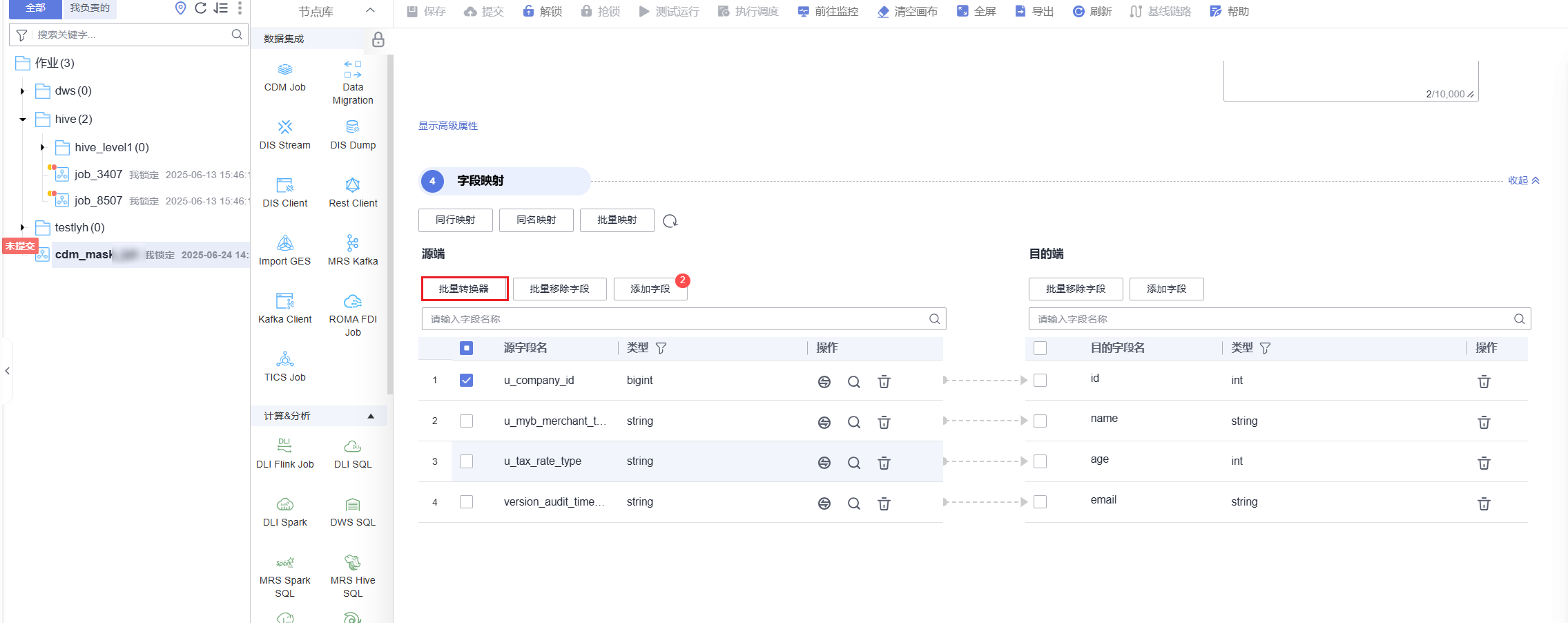Switch to the 我负责的 tab
This screenshot has height=623, width=1568.
90,8
